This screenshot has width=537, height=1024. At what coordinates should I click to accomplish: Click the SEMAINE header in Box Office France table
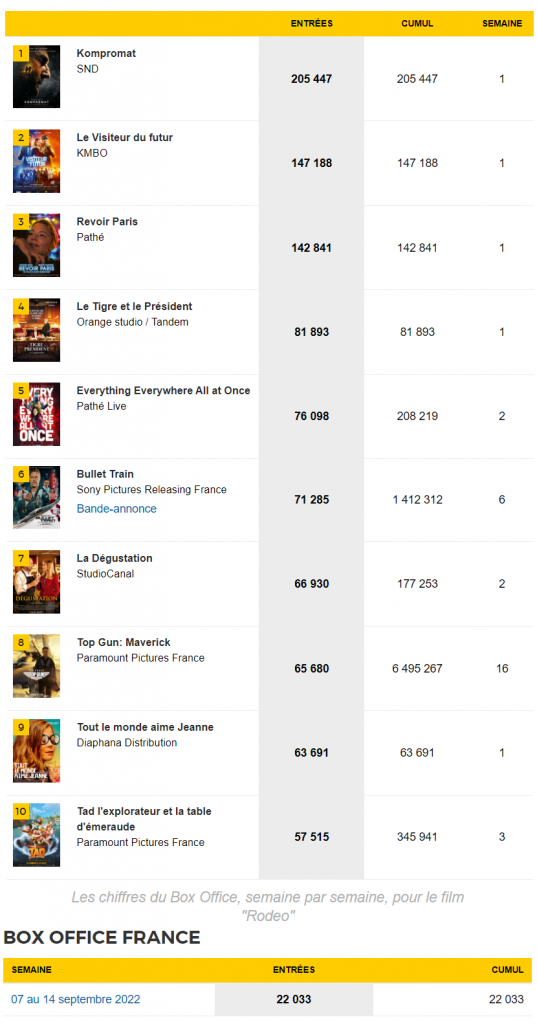point(31,970)
